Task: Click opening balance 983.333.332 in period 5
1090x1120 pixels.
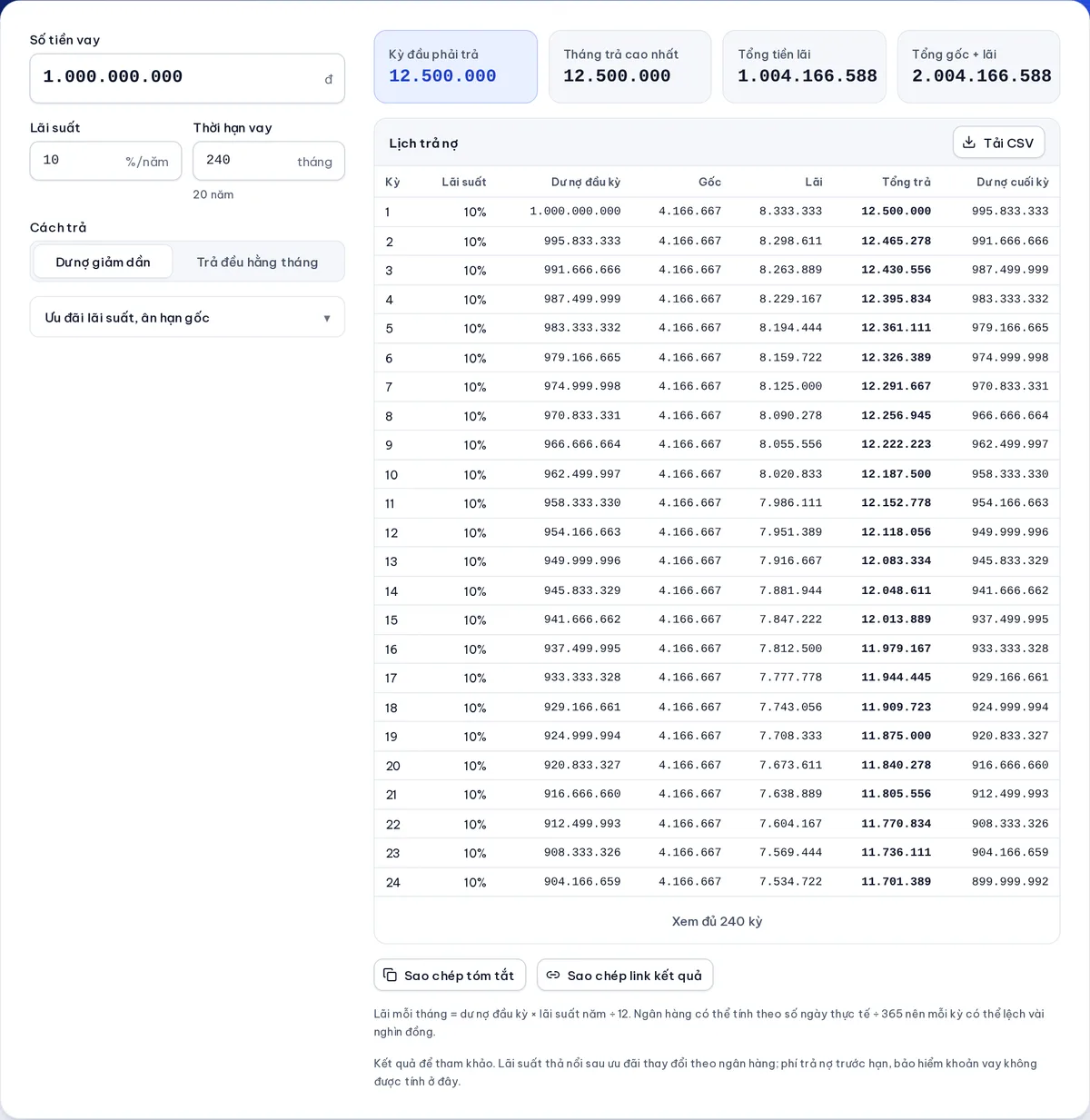Action: pyautogui.click(x=582, y=328)
